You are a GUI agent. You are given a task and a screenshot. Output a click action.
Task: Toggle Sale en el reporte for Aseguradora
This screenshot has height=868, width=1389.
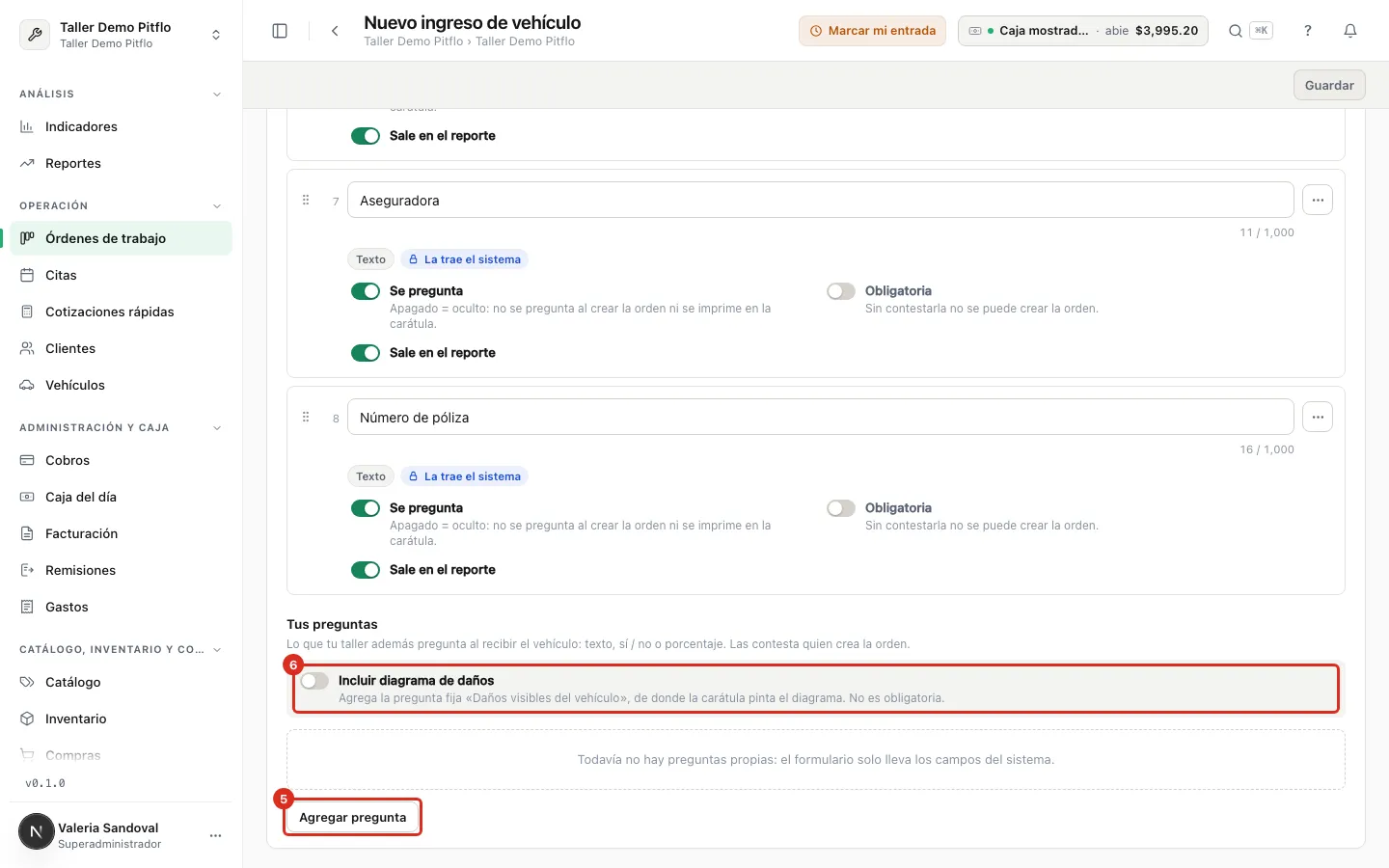pyautogui.click(x=366, y=353)
